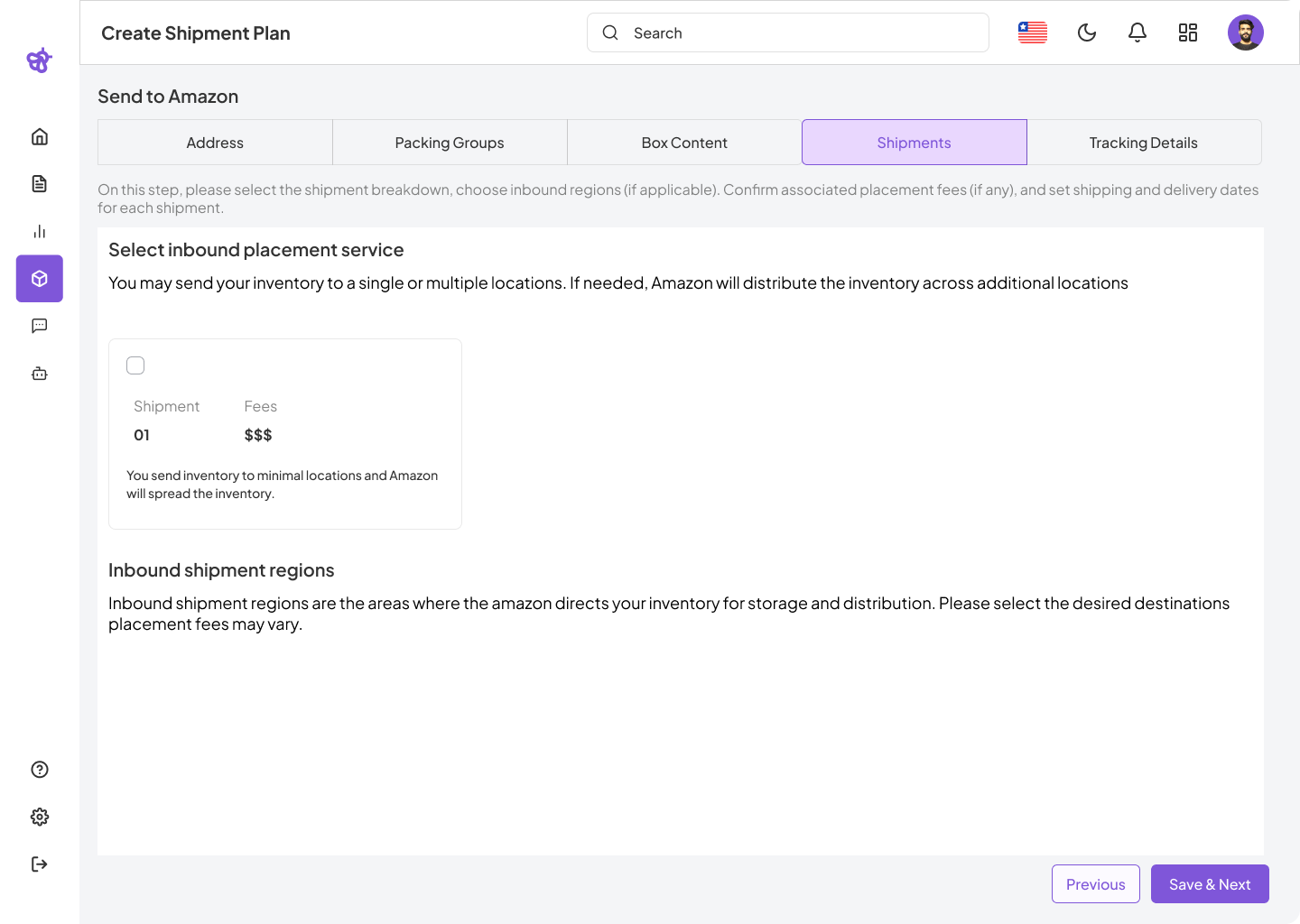The image size is (1300, 924).
Task: Click the app logo in the sidebar
Action: (39, 60)
